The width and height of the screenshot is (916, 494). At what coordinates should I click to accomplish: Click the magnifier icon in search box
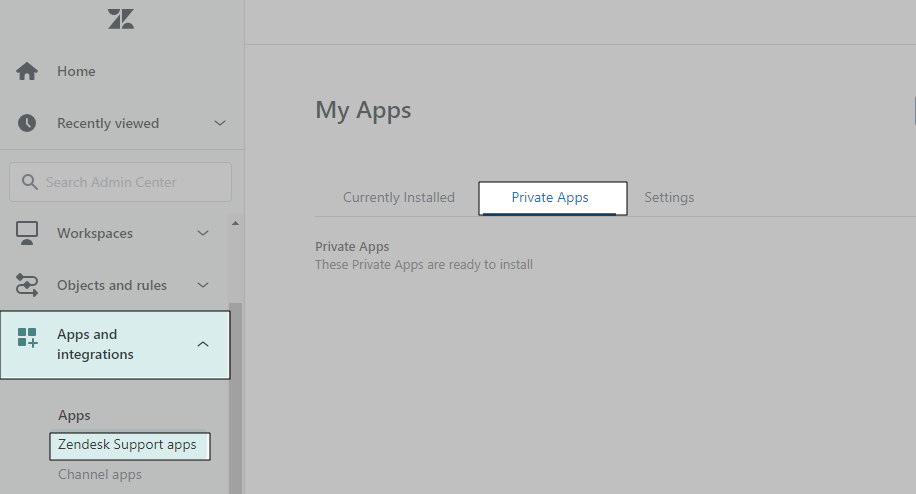tap(29, 182)
